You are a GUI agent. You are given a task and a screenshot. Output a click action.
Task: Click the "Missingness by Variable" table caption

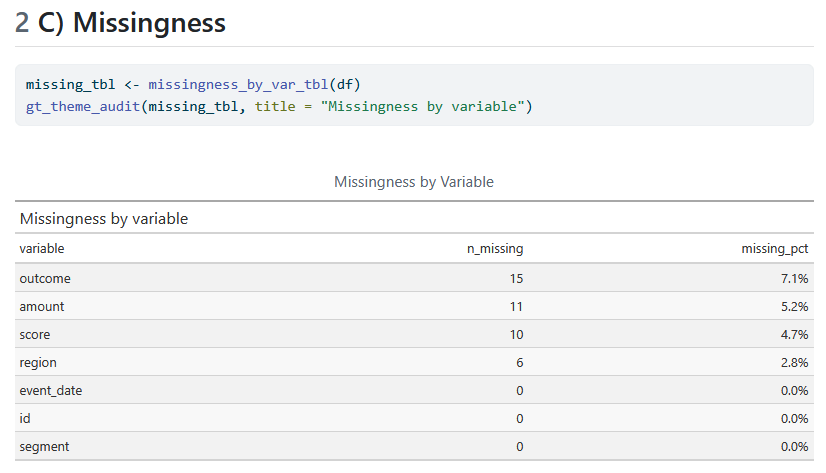413,182
